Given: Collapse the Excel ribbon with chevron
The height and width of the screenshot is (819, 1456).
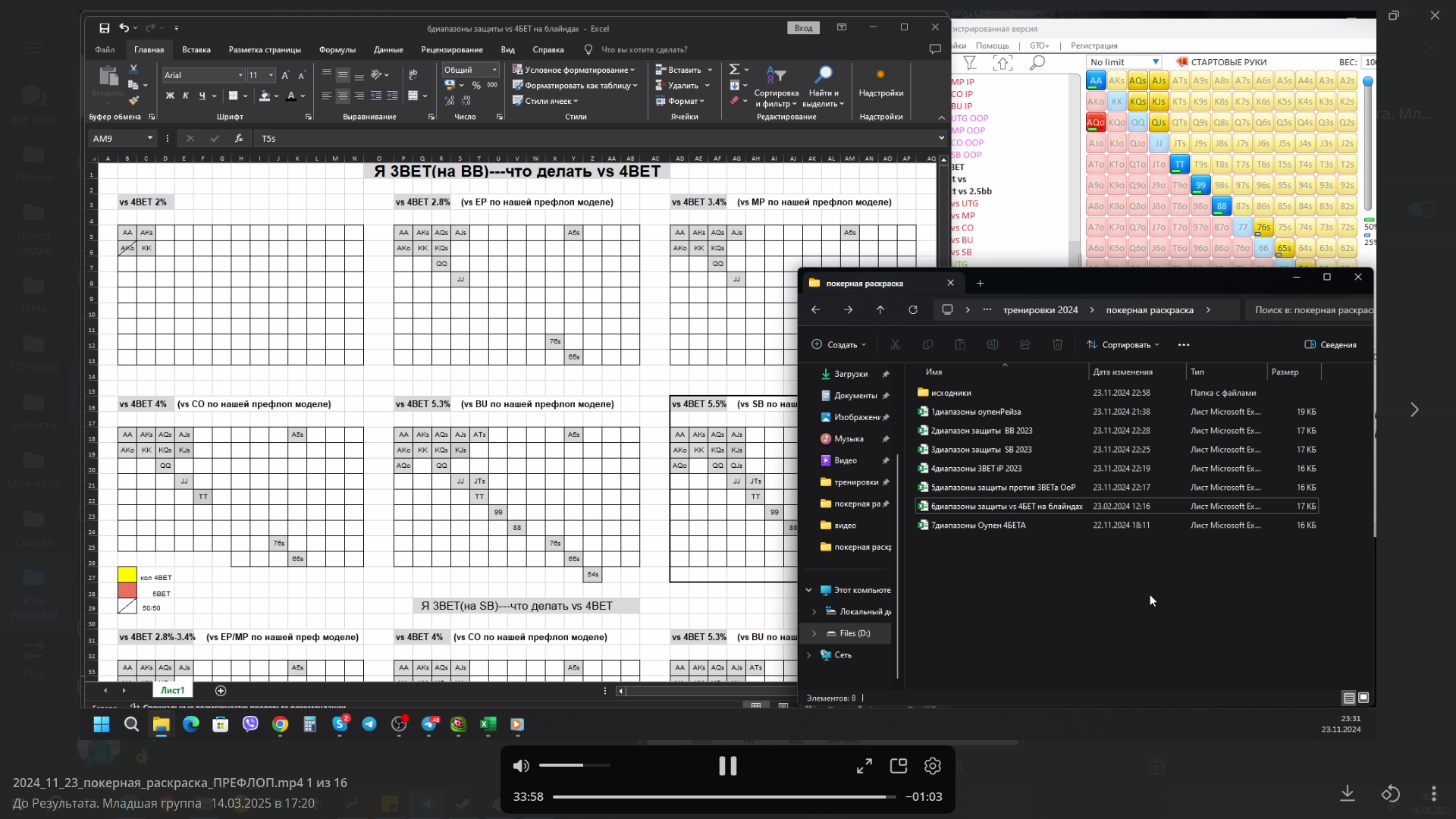Looking at the screenshot, I should (x=941, y=118).
